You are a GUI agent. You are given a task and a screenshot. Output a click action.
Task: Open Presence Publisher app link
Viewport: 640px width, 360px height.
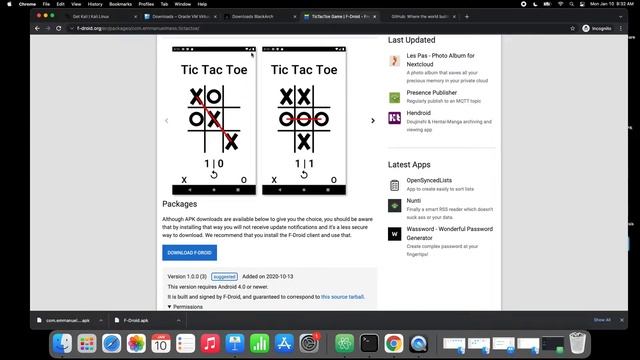click(431, 93)
